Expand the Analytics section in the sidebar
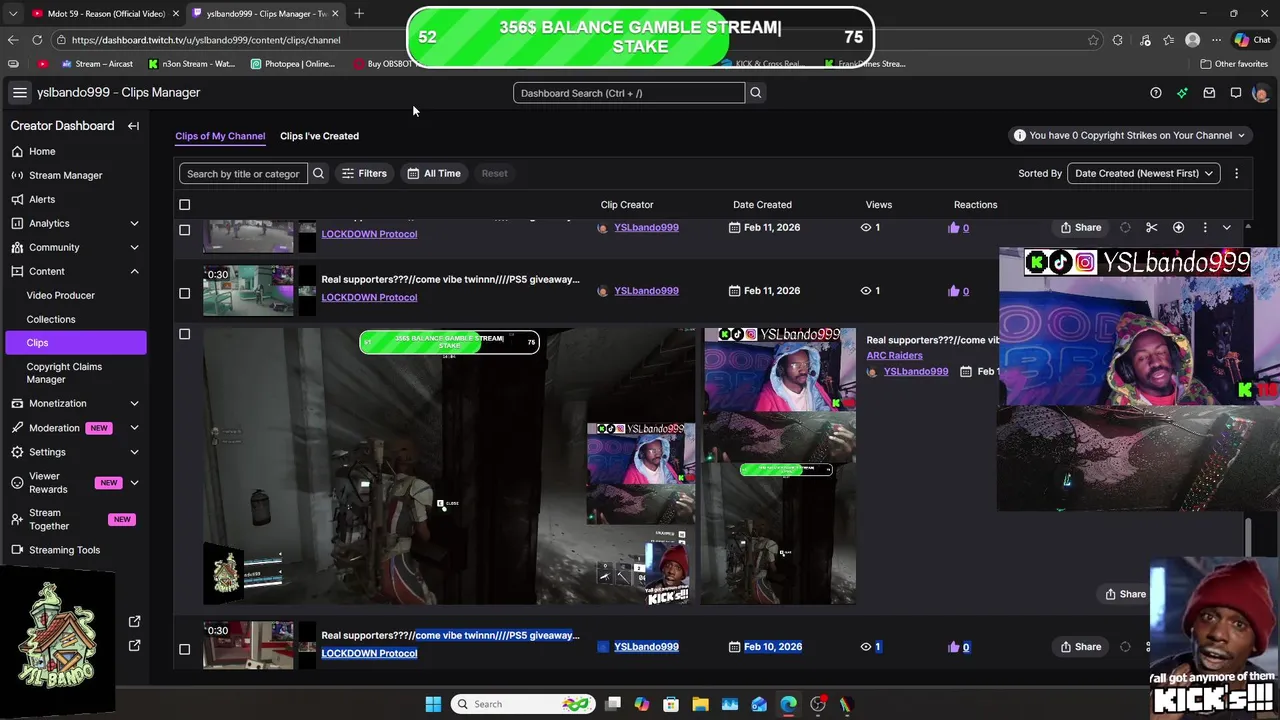Viewport: 1280px width, 720px height. click(x=134, y=223)
